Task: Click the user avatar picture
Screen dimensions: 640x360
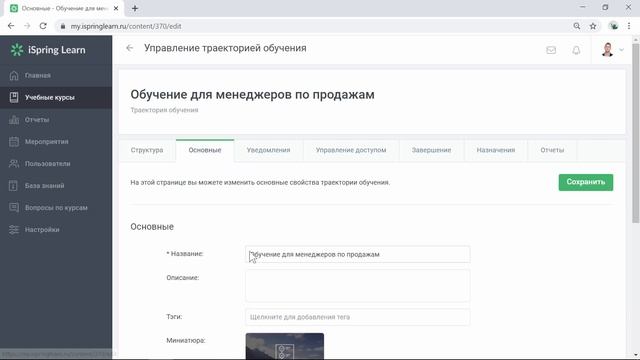Action: pos(607,50)
